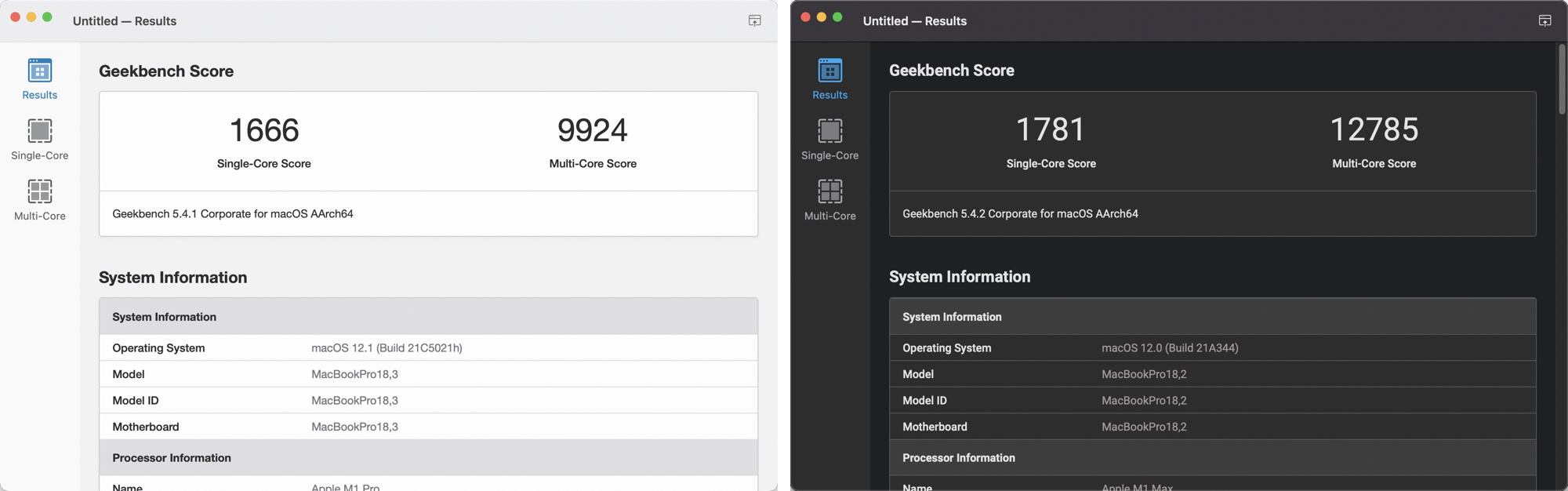Image resolution: width=1568 pixels, height=491 pixels.
Task: Select Geekbench 5.4.2 Corporate version text
Action: 1020,213
